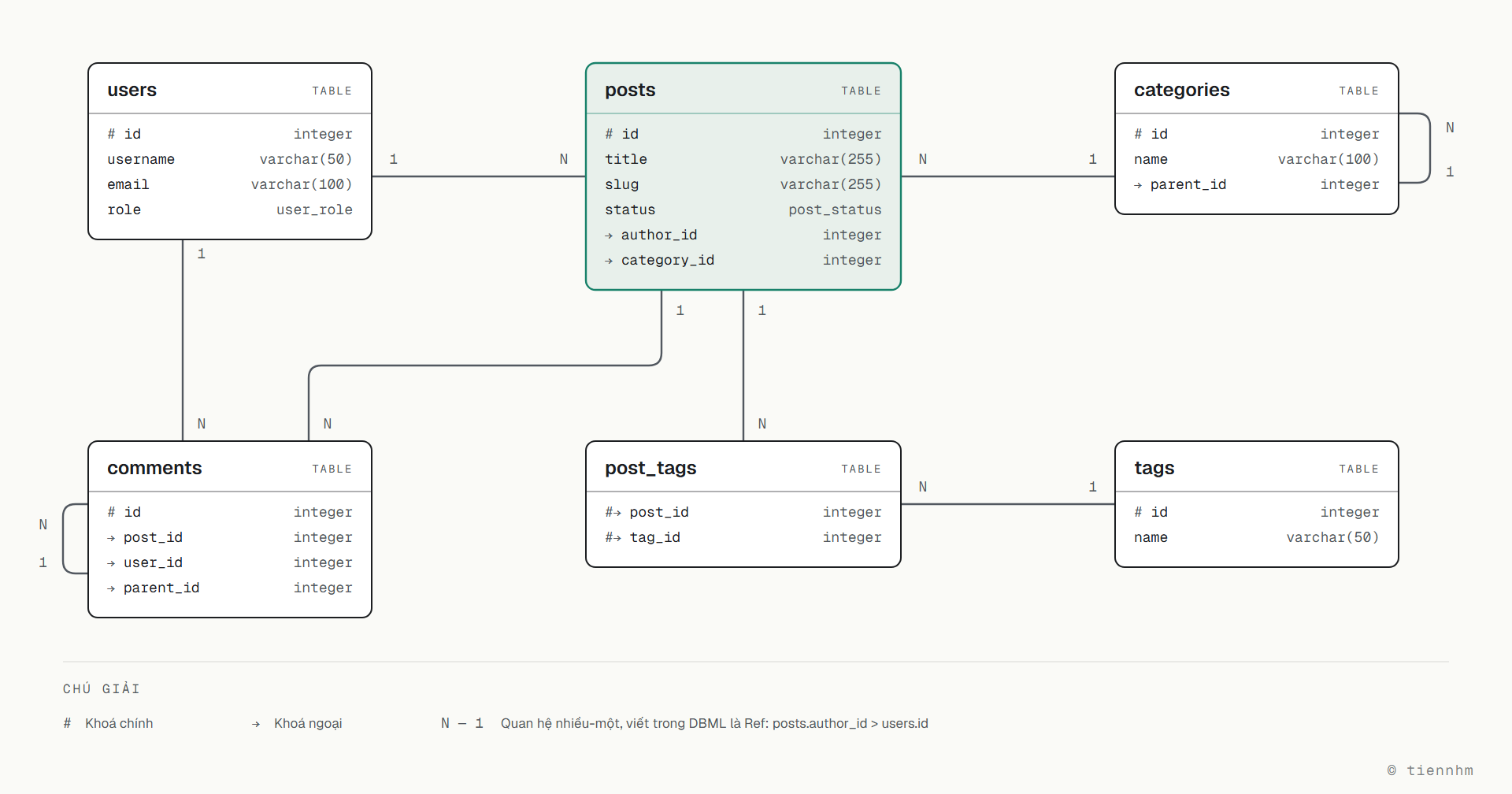The height and width of the screenshot is (794, 1512).
Task: Click the author_id column name
Action: tap(659, 235)
